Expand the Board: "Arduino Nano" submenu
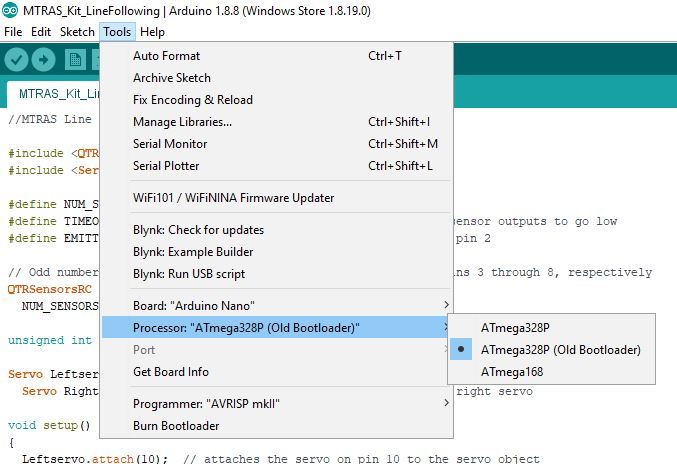Screen dimensions: 677x464 coord(276,306)
